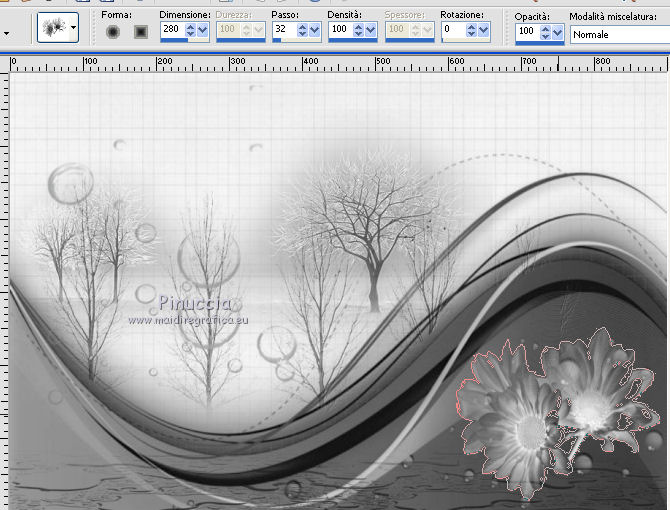Adjust the Rotazione spinner arrows
Image resolution: width=670 pixels, height=510 pixels.
click(x=472, y=29)
